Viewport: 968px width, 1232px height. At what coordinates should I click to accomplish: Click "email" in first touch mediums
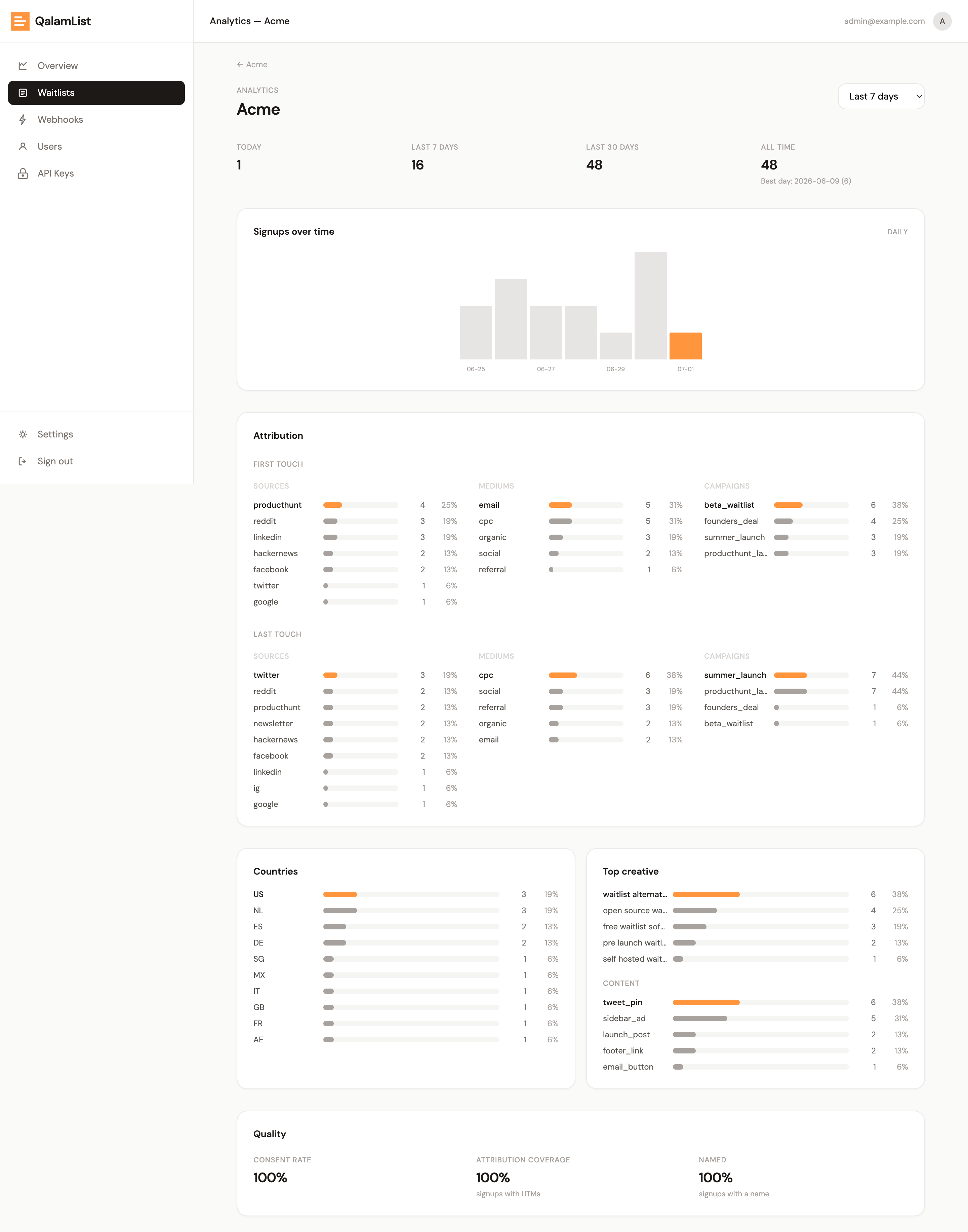point(488,505)
